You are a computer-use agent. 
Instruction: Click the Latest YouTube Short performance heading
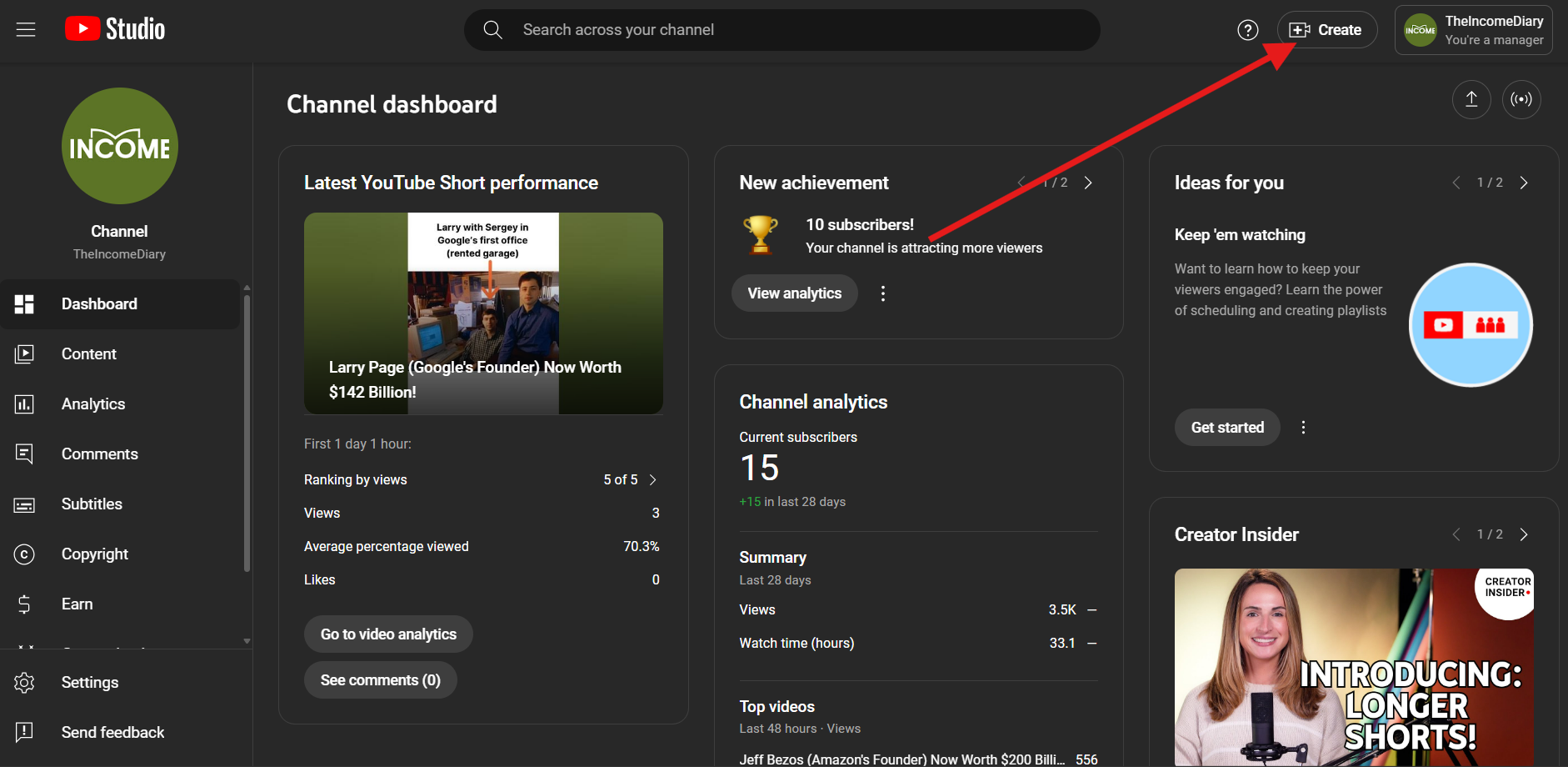451,183
